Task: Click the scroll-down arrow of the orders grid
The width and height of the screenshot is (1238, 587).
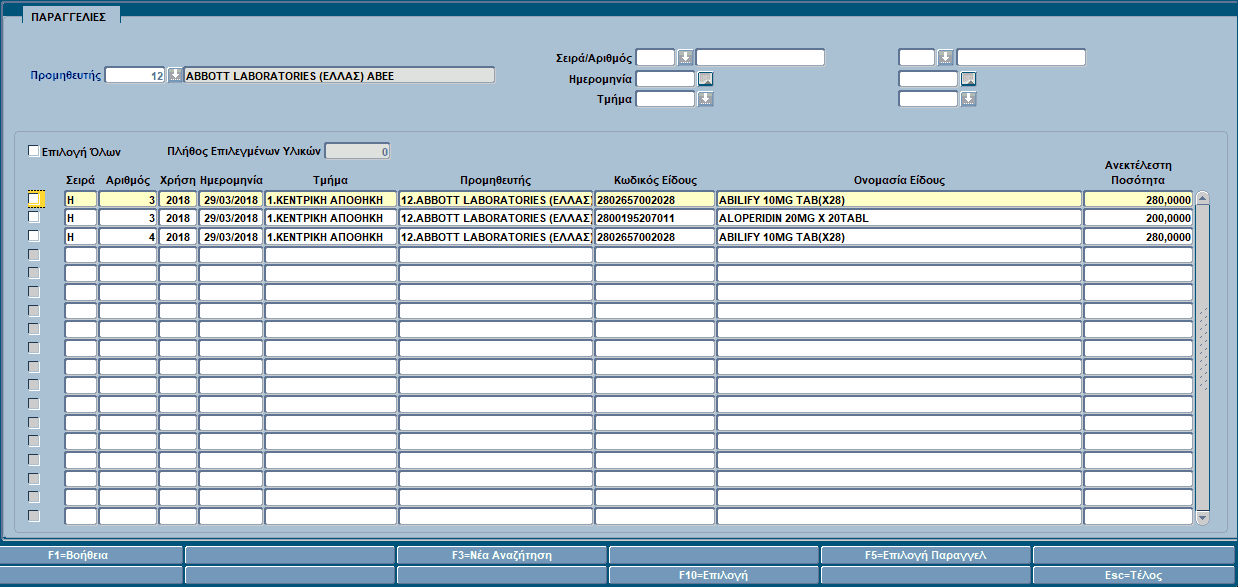Action: [1203, 517]
